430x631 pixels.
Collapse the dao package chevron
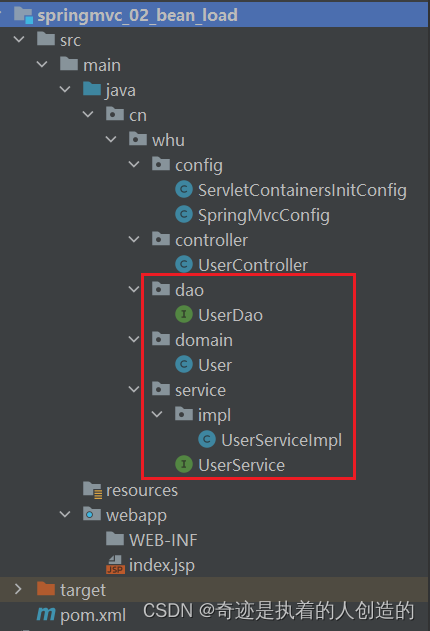click(x=134, y=289)
